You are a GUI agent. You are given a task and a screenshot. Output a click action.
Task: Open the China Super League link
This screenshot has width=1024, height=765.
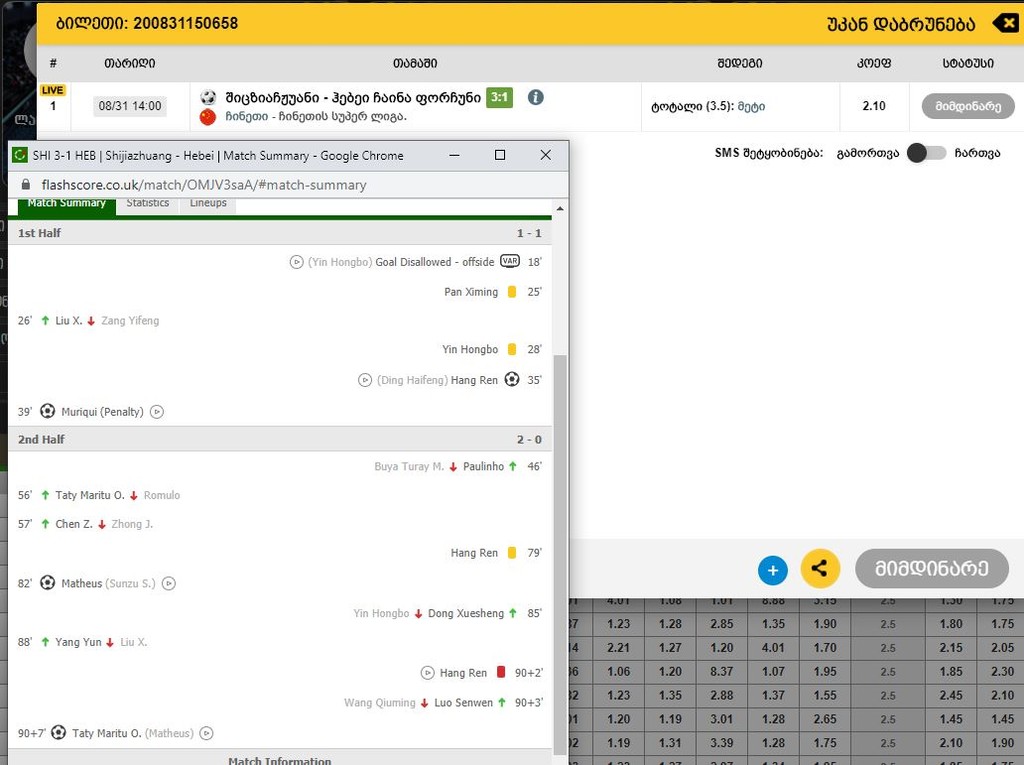click(x=316, y=116)
